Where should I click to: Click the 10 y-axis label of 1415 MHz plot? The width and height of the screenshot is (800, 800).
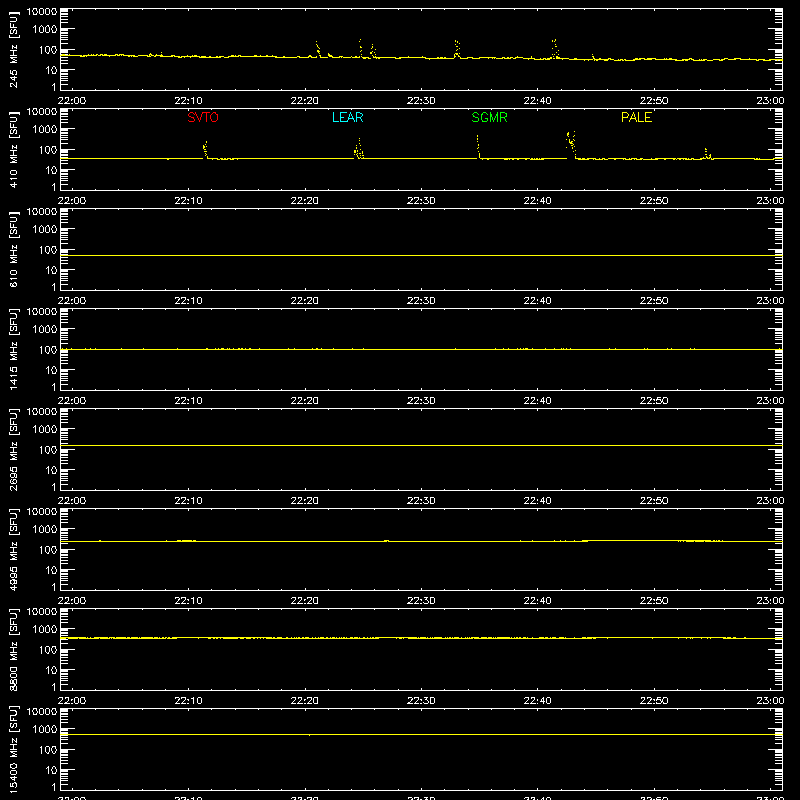52,370
